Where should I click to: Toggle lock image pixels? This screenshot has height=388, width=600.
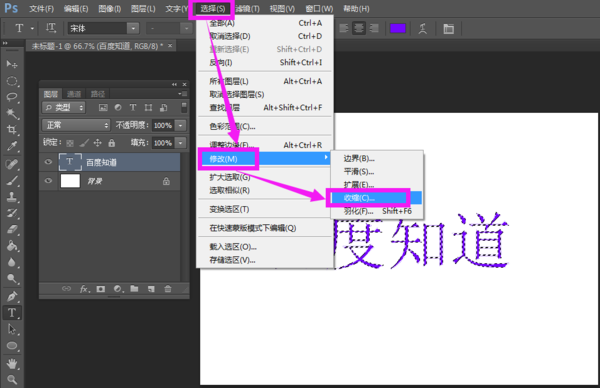coord(84,143)
